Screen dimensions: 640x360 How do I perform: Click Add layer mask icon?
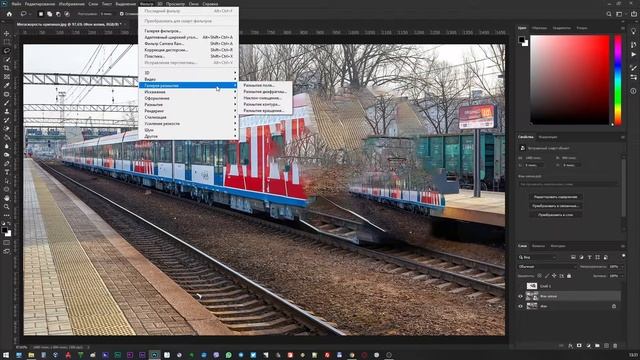click(579, 346)
